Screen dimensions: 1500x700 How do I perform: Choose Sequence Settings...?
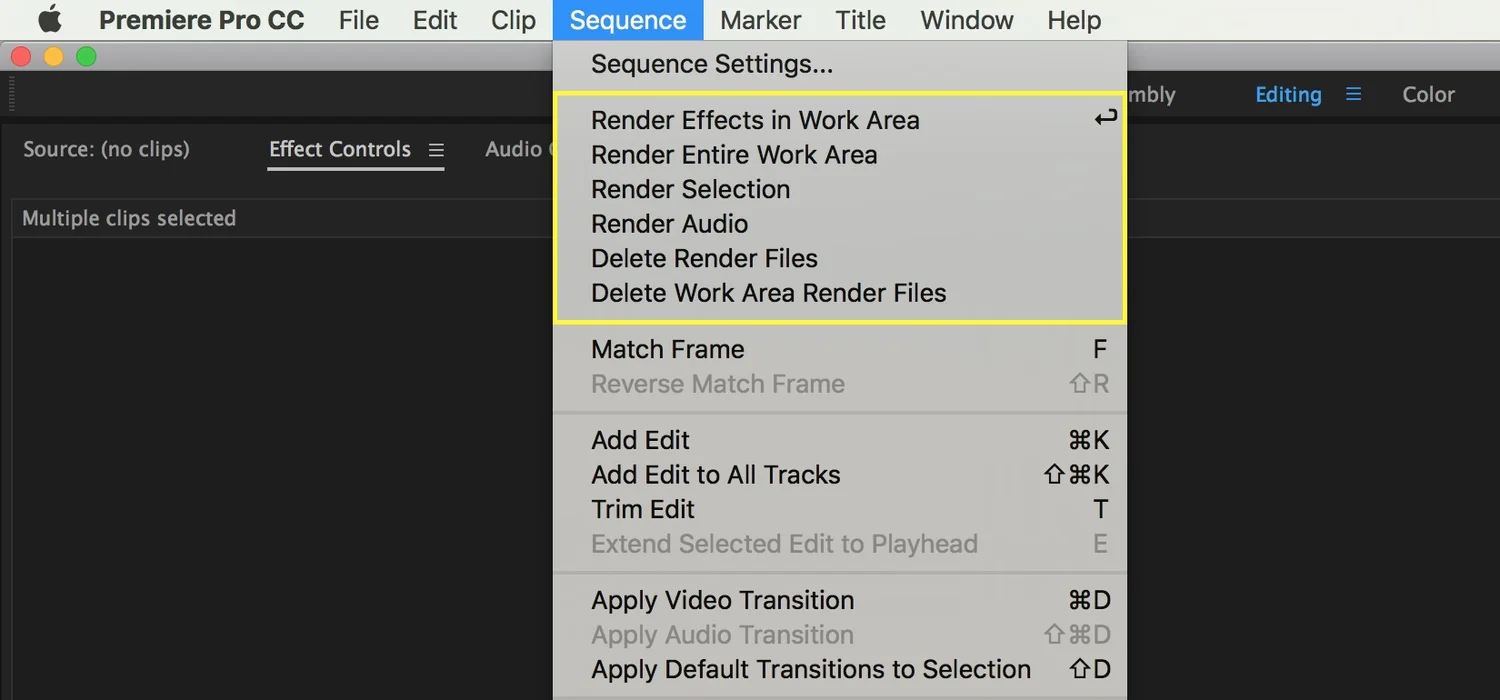840,64
